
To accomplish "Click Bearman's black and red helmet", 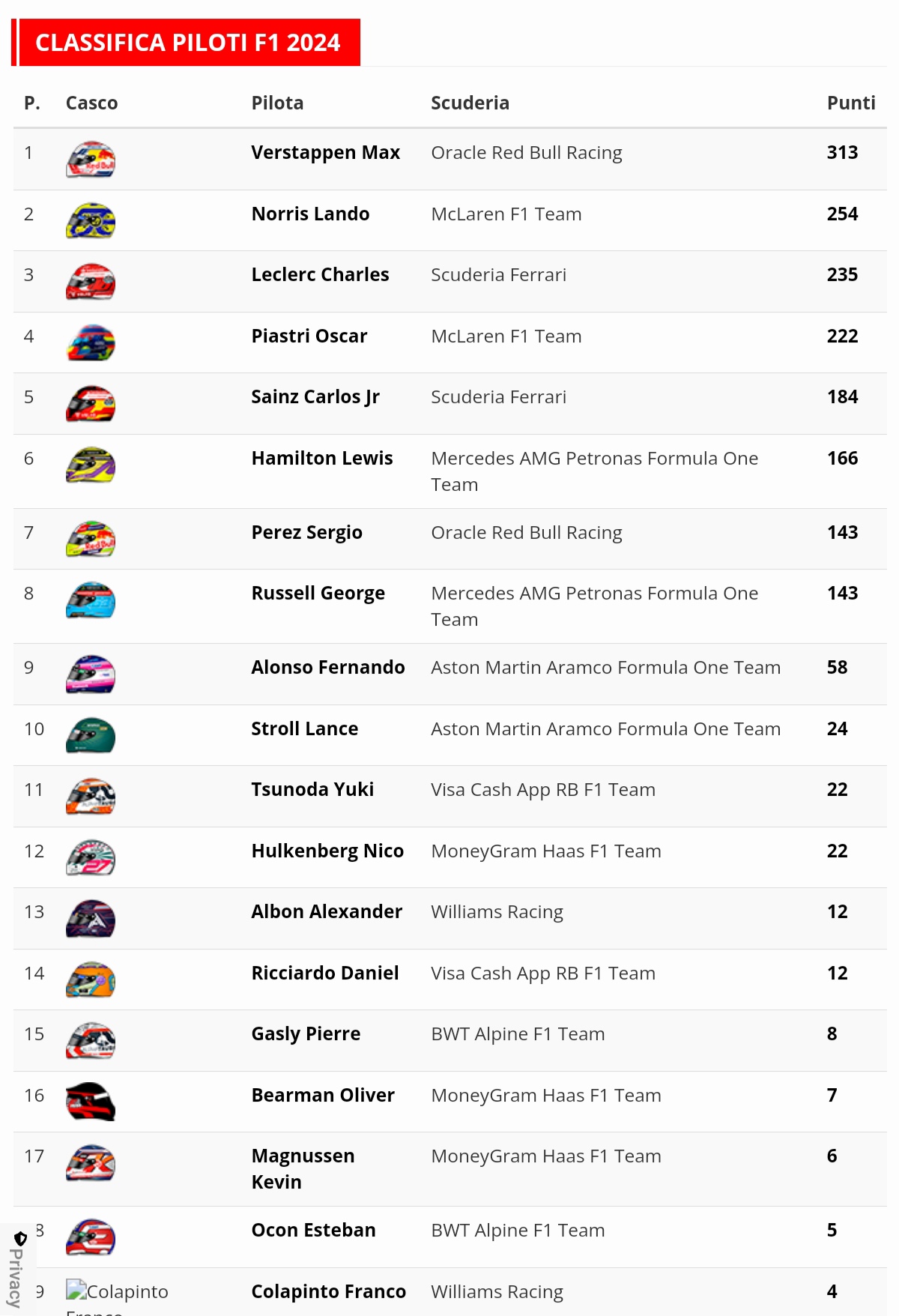I will click(91, 1102).
